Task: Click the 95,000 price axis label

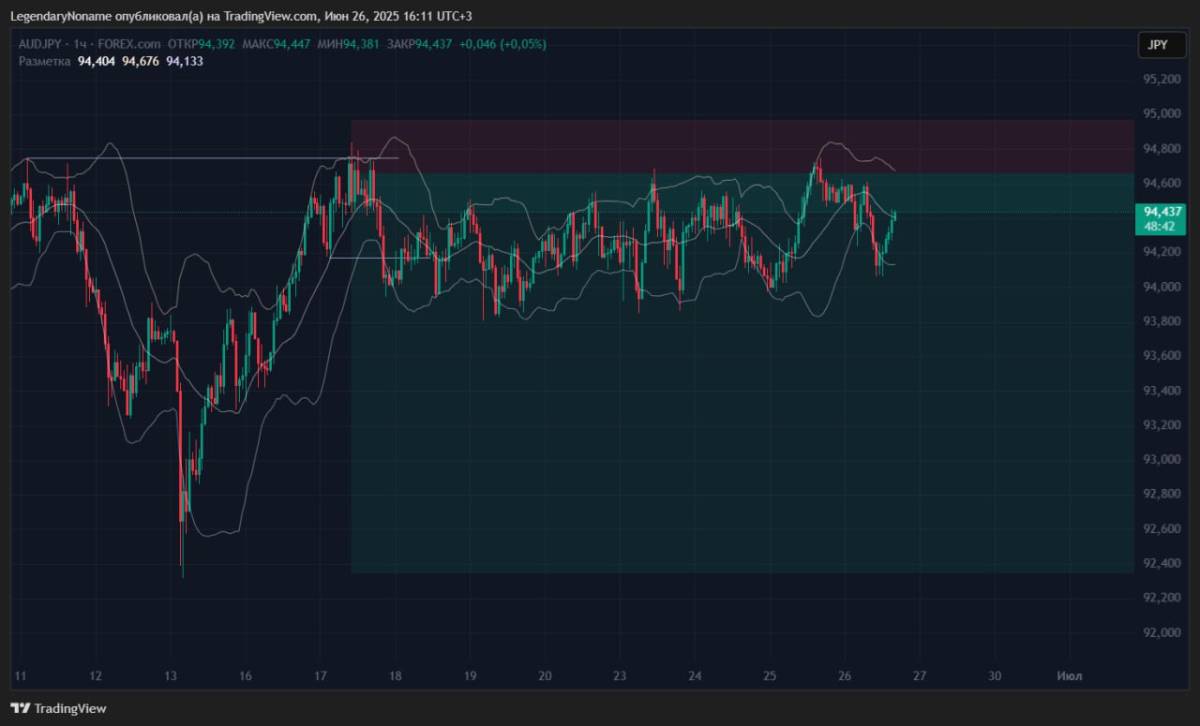Action: pos(1163,114)
